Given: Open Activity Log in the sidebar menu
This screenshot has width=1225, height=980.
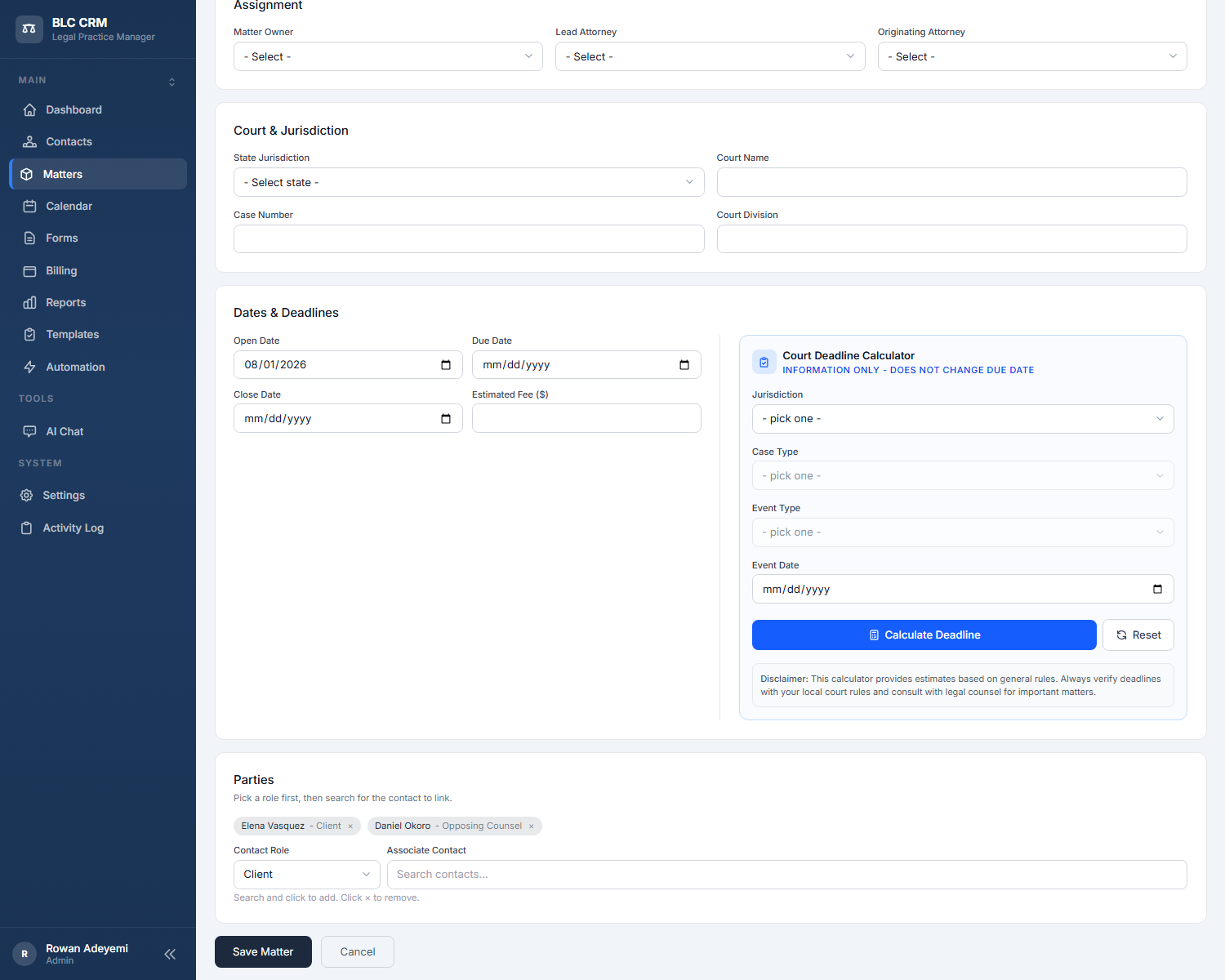Looking at the screenshot, I should pyautogui.click(x=98, y=528).
